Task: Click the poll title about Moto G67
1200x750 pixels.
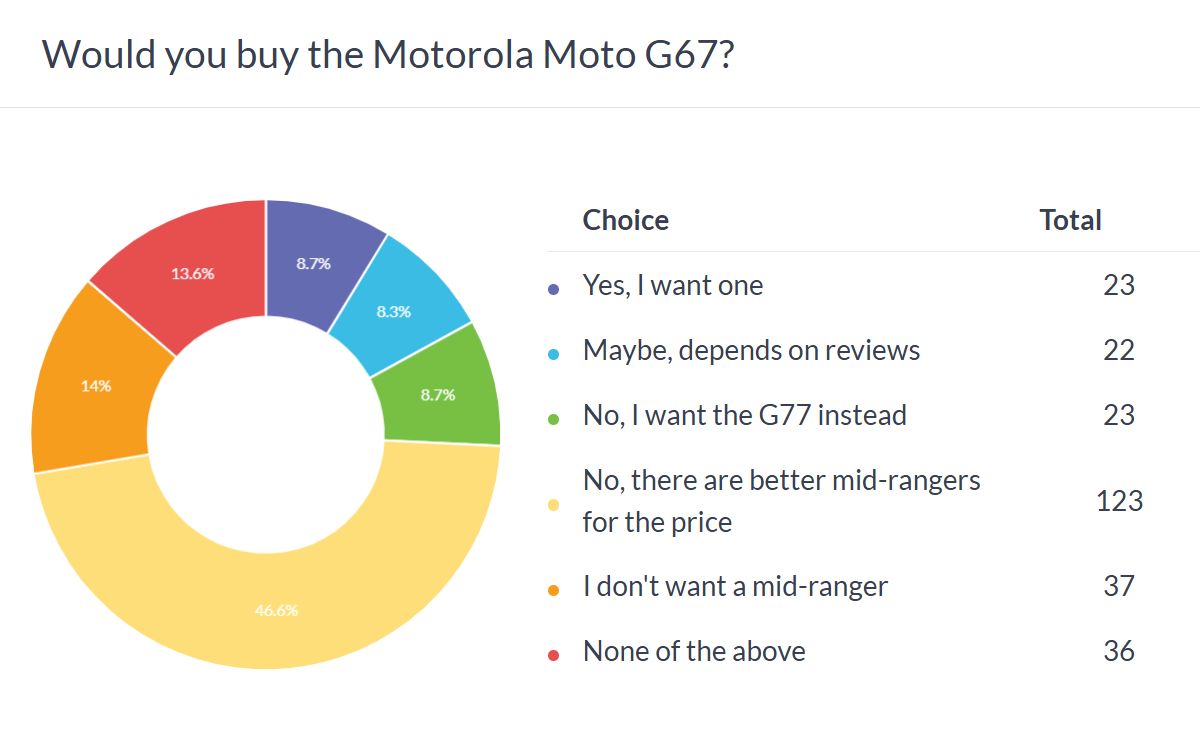Action: [390, 54]
